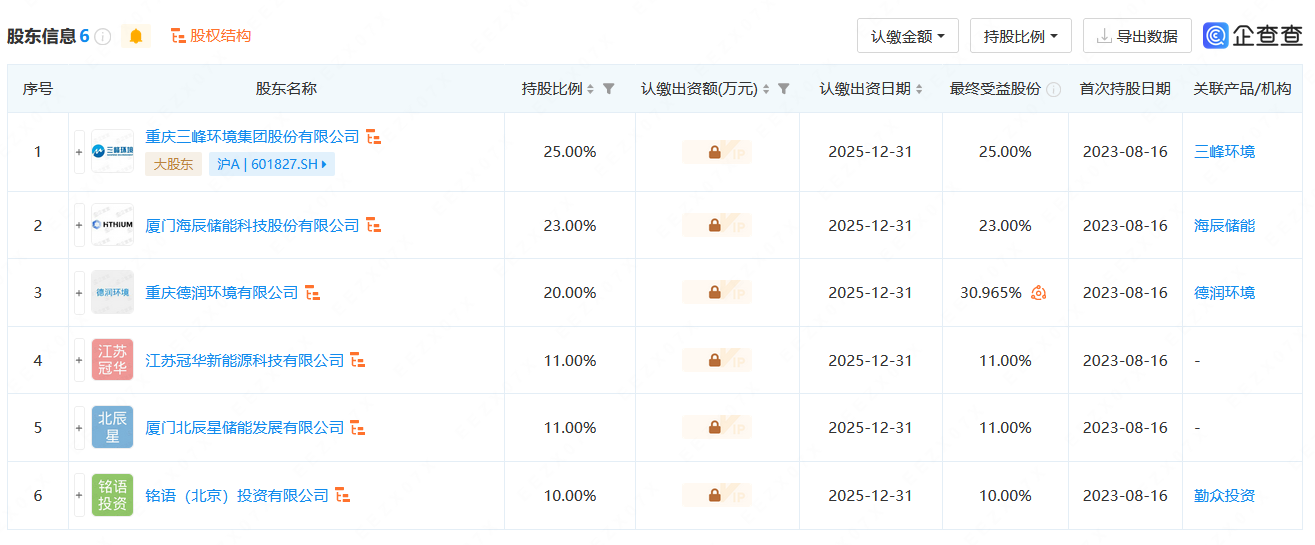Open the 持股比例 dropdown filter
The image size is (1315, 545).
[x=1020, y=36]
